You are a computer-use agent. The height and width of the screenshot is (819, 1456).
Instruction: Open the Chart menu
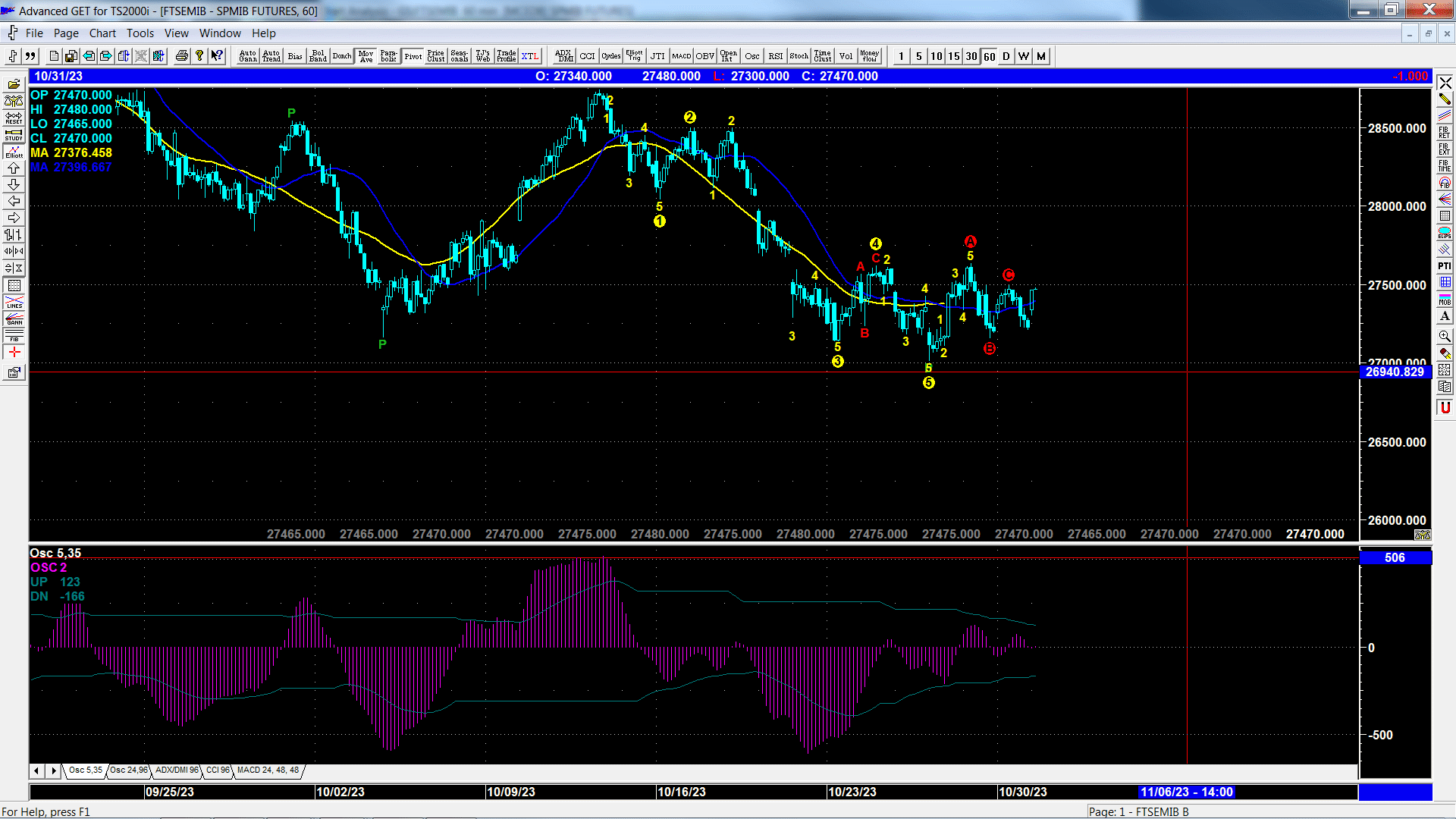[x=102, y=33]
